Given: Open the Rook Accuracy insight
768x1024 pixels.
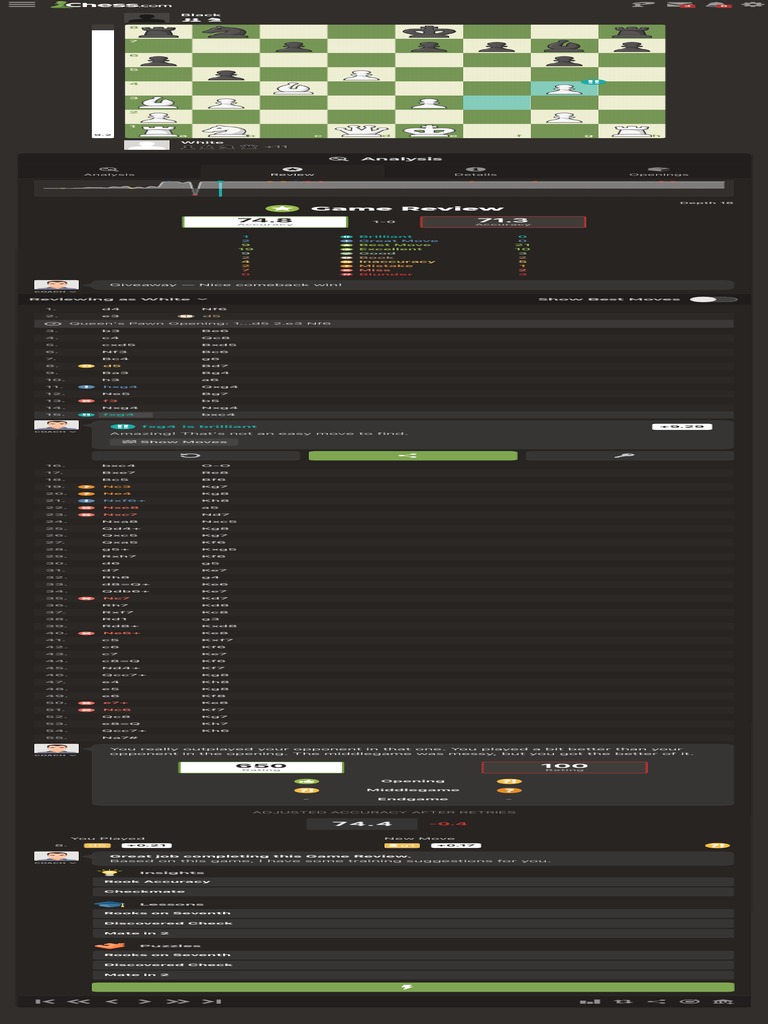Looking at the screenshot, I should coord(413,881).
